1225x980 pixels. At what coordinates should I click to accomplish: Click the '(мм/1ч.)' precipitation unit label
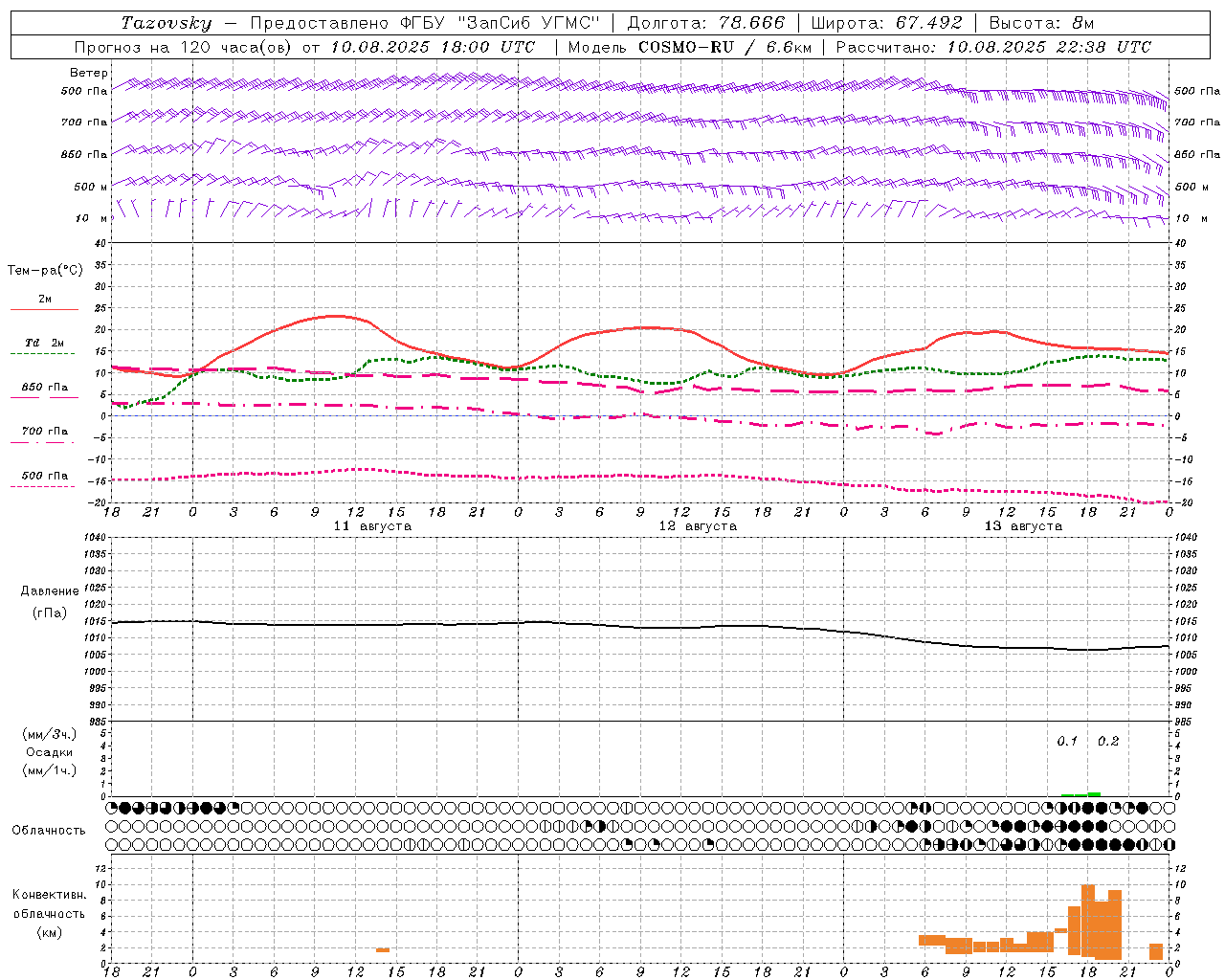coord(50,770)
